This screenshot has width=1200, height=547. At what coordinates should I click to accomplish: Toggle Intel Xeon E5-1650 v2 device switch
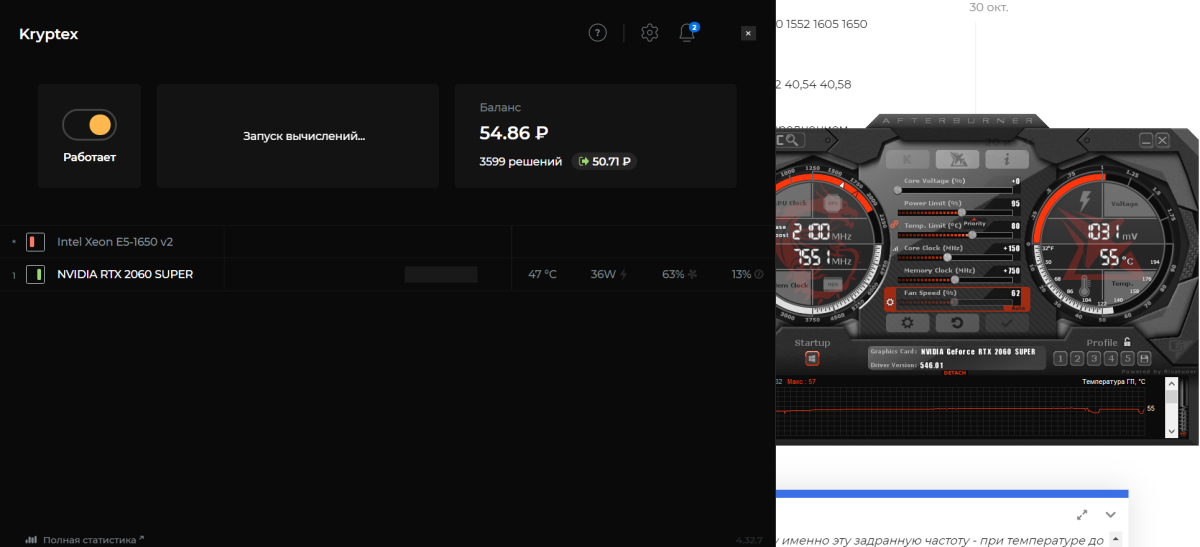(x=36, y=242)
